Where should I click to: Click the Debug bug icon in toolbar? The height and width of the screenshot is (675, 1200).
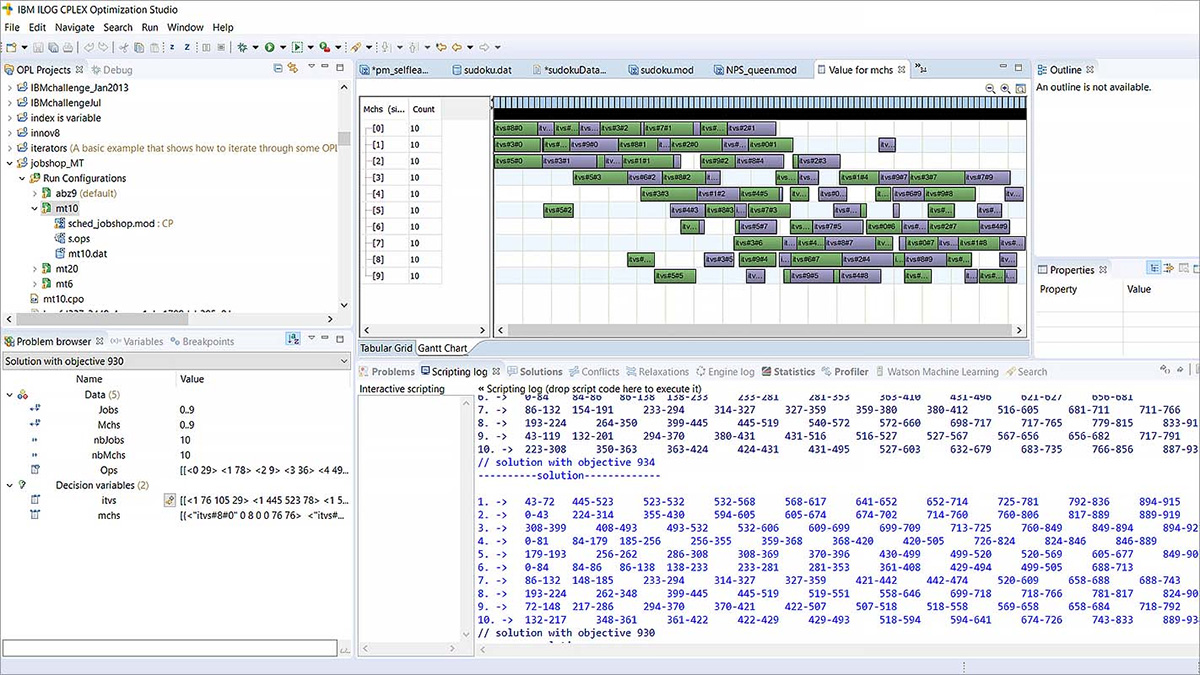[x=243, y=47]
